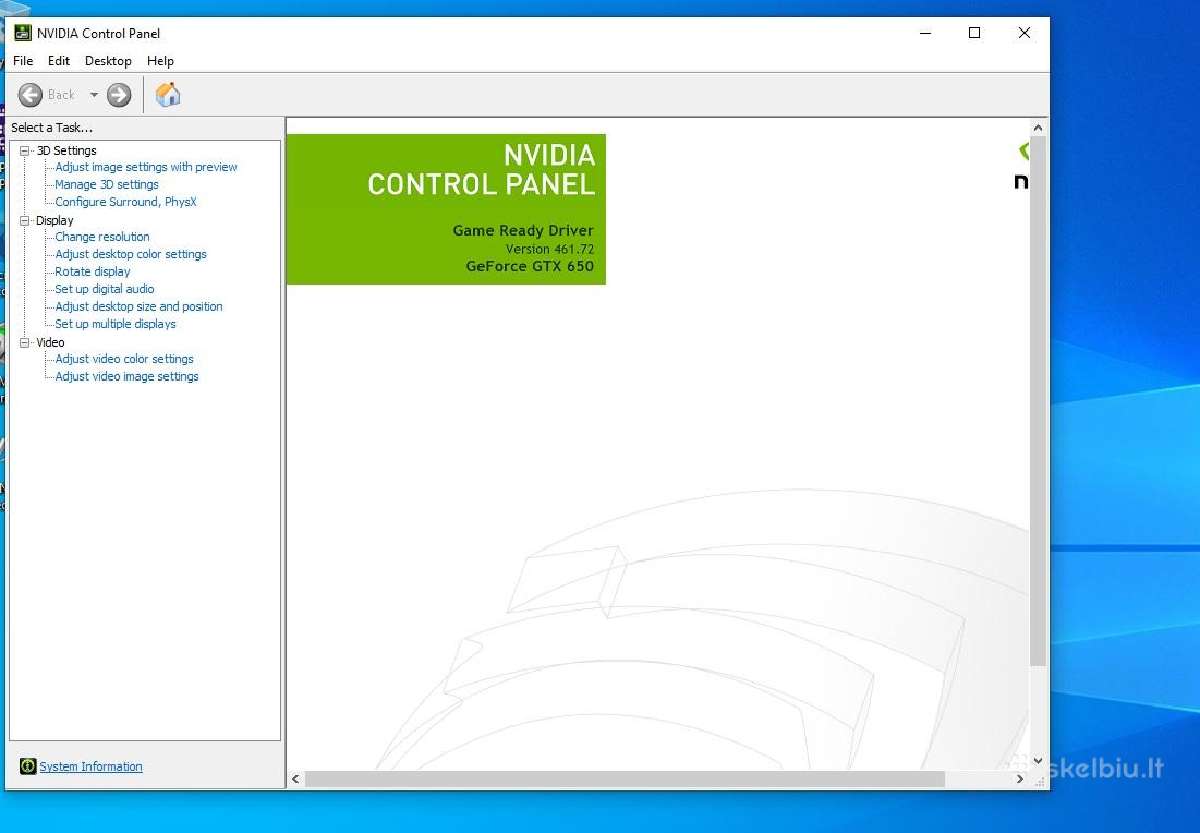
Task: Click the Game Ready Driver text
Action: click(x=523, y=231)
